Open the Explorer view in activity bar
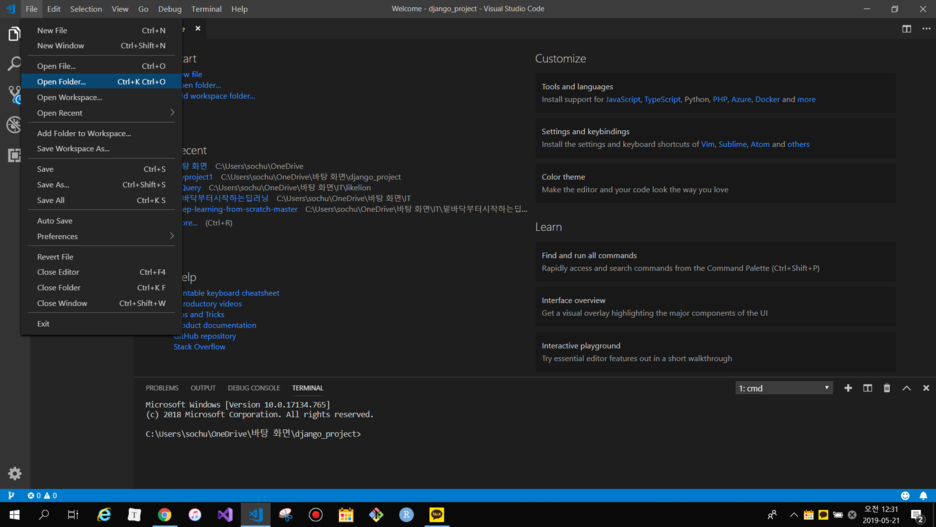Viewport: 936px width, 527px height. coord(14,34)
